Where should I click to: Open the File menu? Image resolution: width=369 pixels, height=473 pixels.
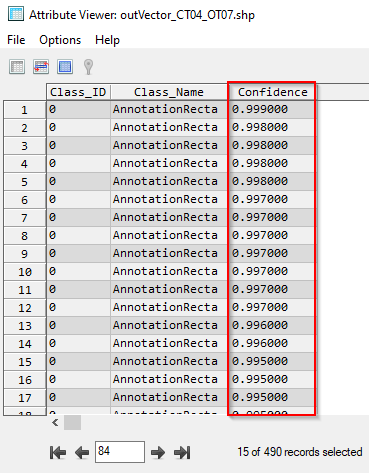click(16, 40)
